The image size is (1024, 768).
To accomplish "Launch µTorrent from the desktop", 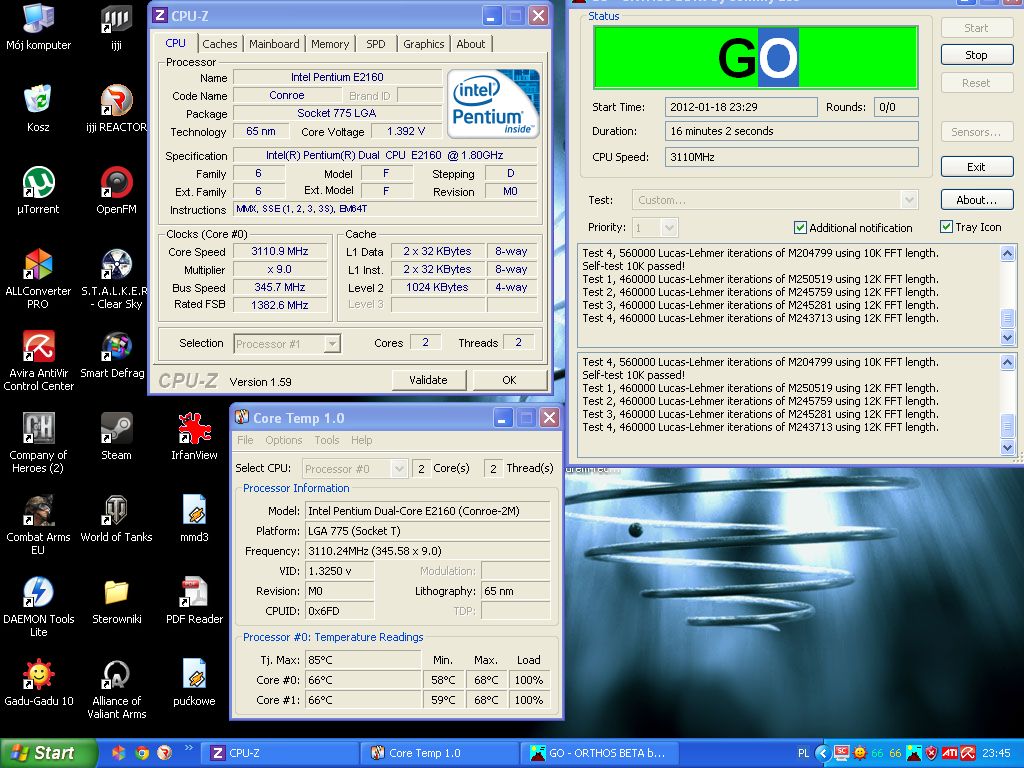I will point(38,191).
